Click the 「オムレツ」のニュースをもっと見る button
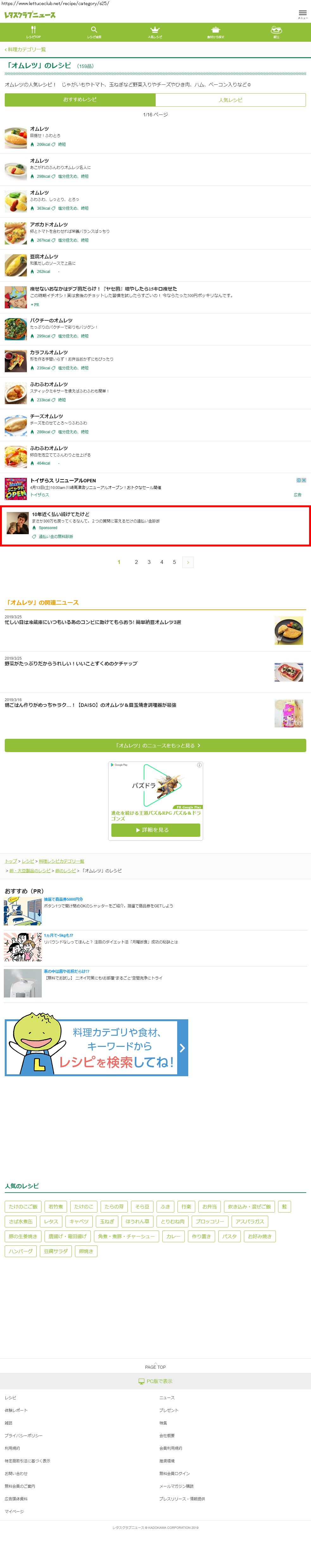The image size is (311, 1568). click(155, 745)
